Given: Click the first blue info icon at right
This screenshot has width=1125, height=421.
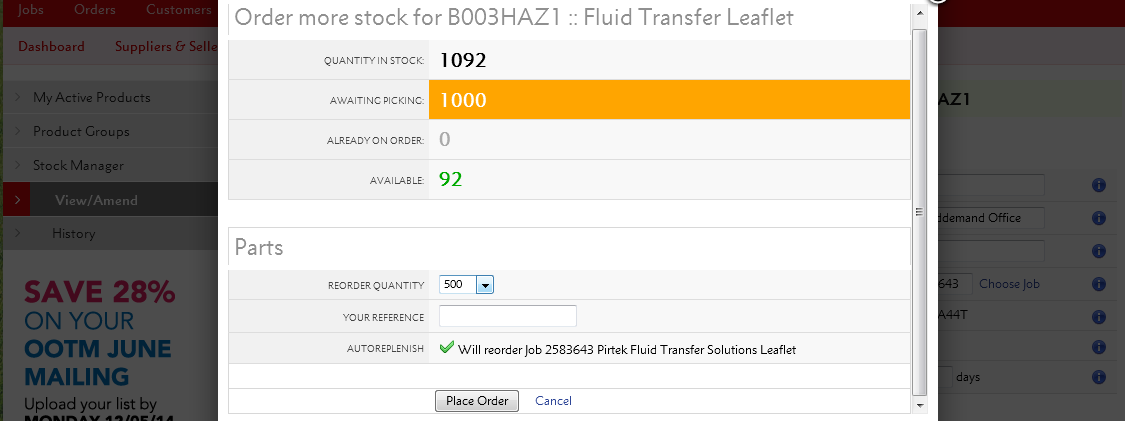Looking at the screenshot, I should (1098, 185).
